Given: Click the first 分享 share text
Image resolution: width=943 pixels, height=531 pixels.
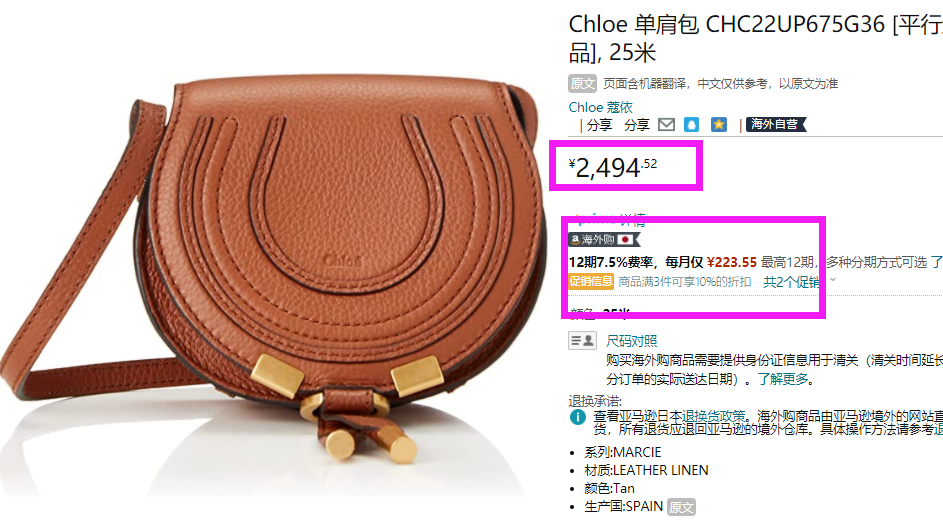Looking at the screenshot, I should tap(599, 125).
